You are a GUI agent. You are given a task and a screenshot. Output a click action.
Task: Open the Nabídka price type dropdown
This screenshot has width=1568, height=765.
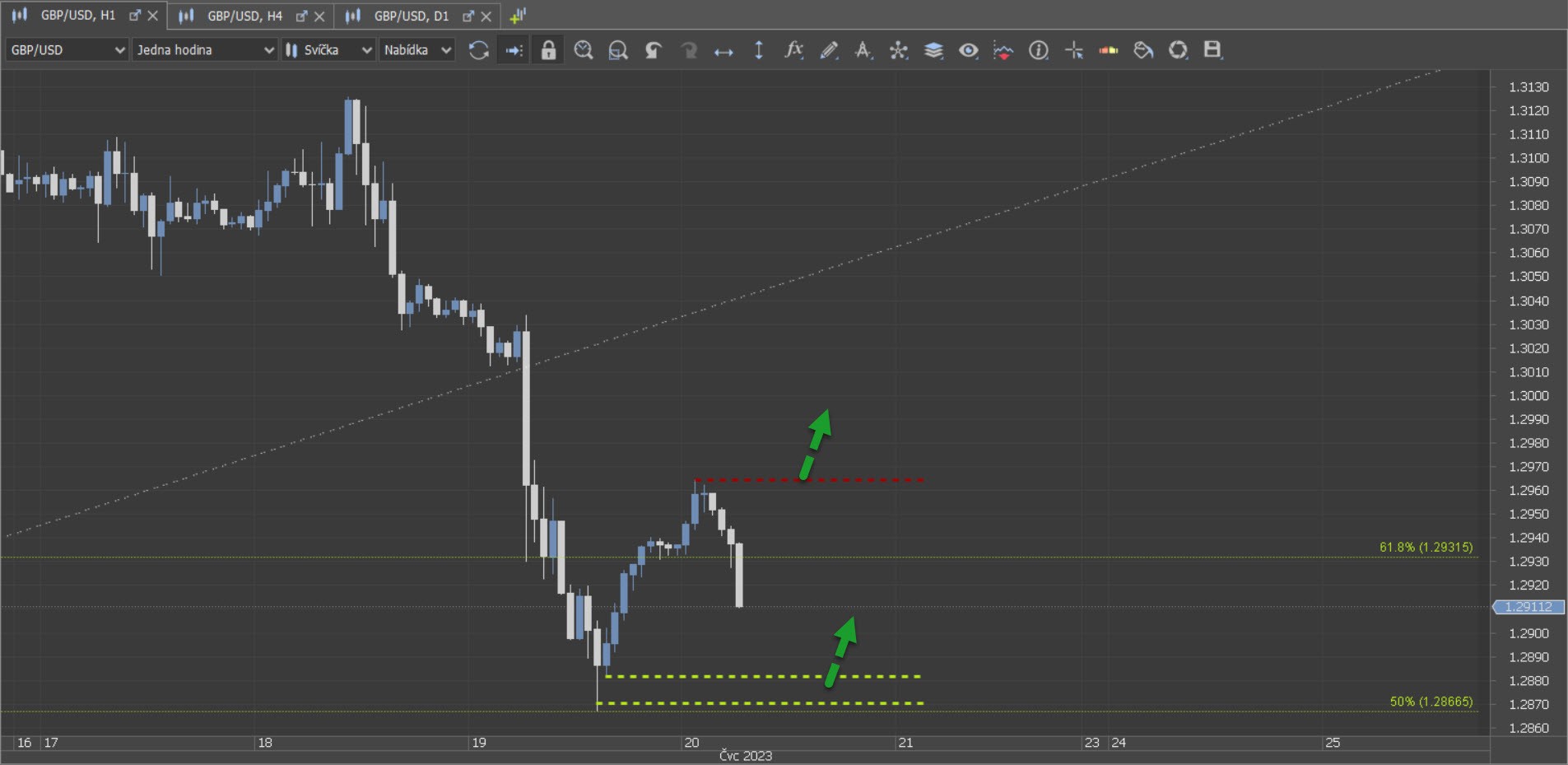[x=416, y=50]
